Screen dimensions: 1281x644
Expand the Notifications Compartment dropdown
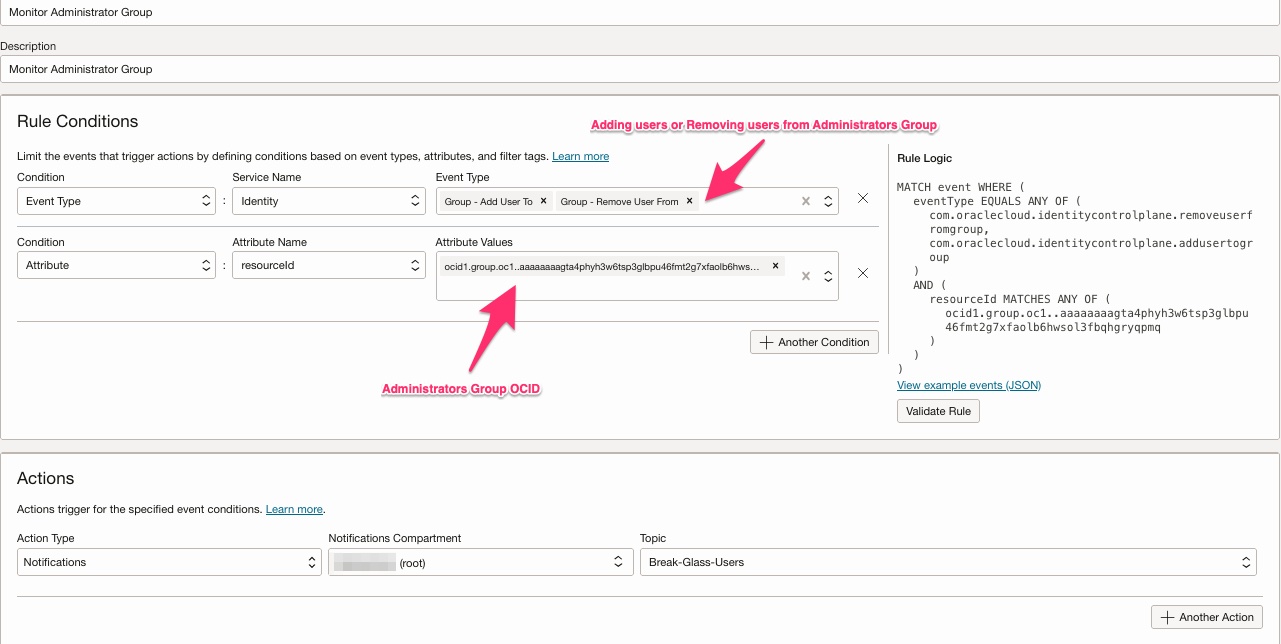point(479,562)
